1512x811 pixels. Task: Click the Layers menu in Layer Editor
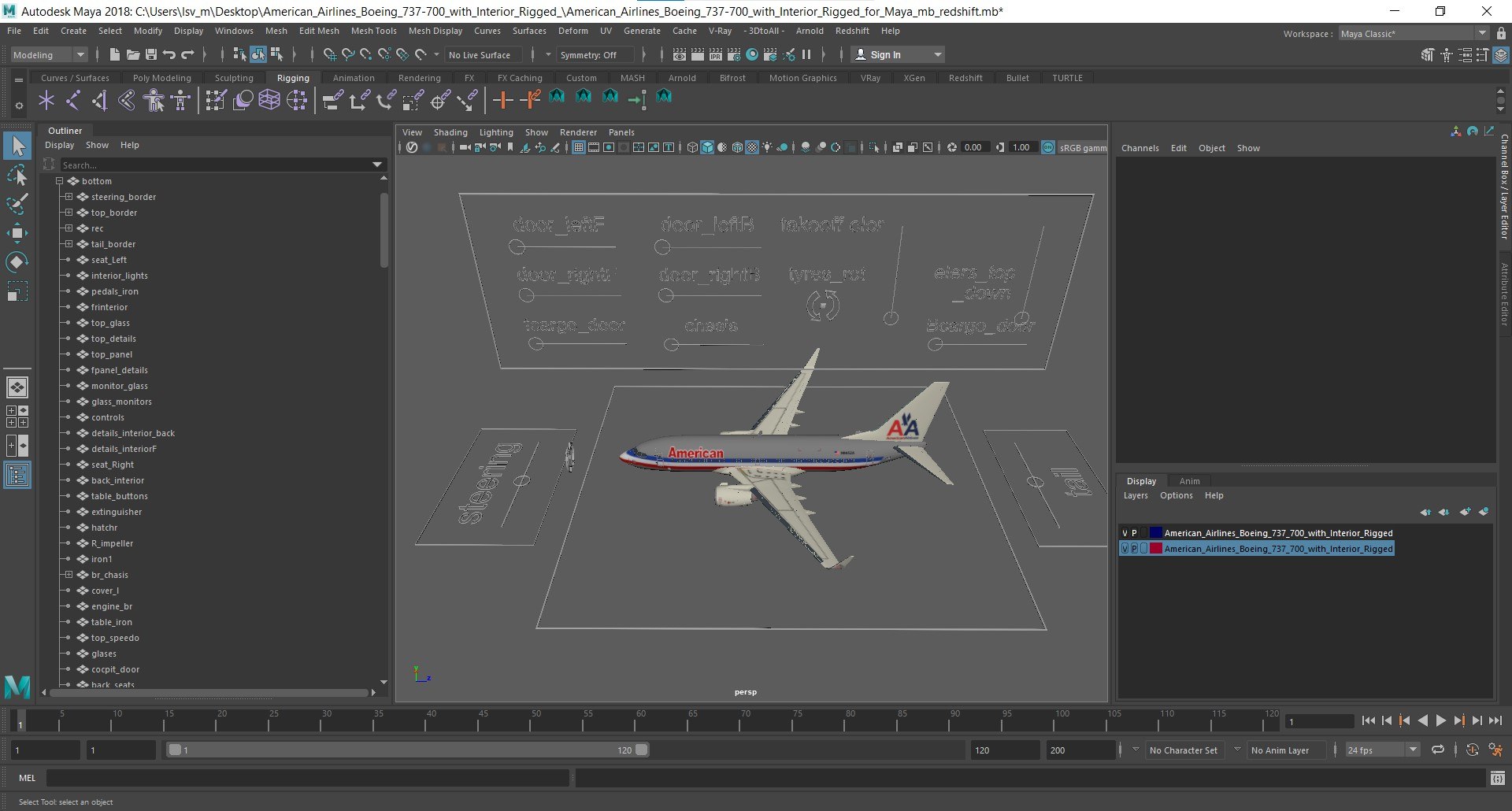[1136, 495]
